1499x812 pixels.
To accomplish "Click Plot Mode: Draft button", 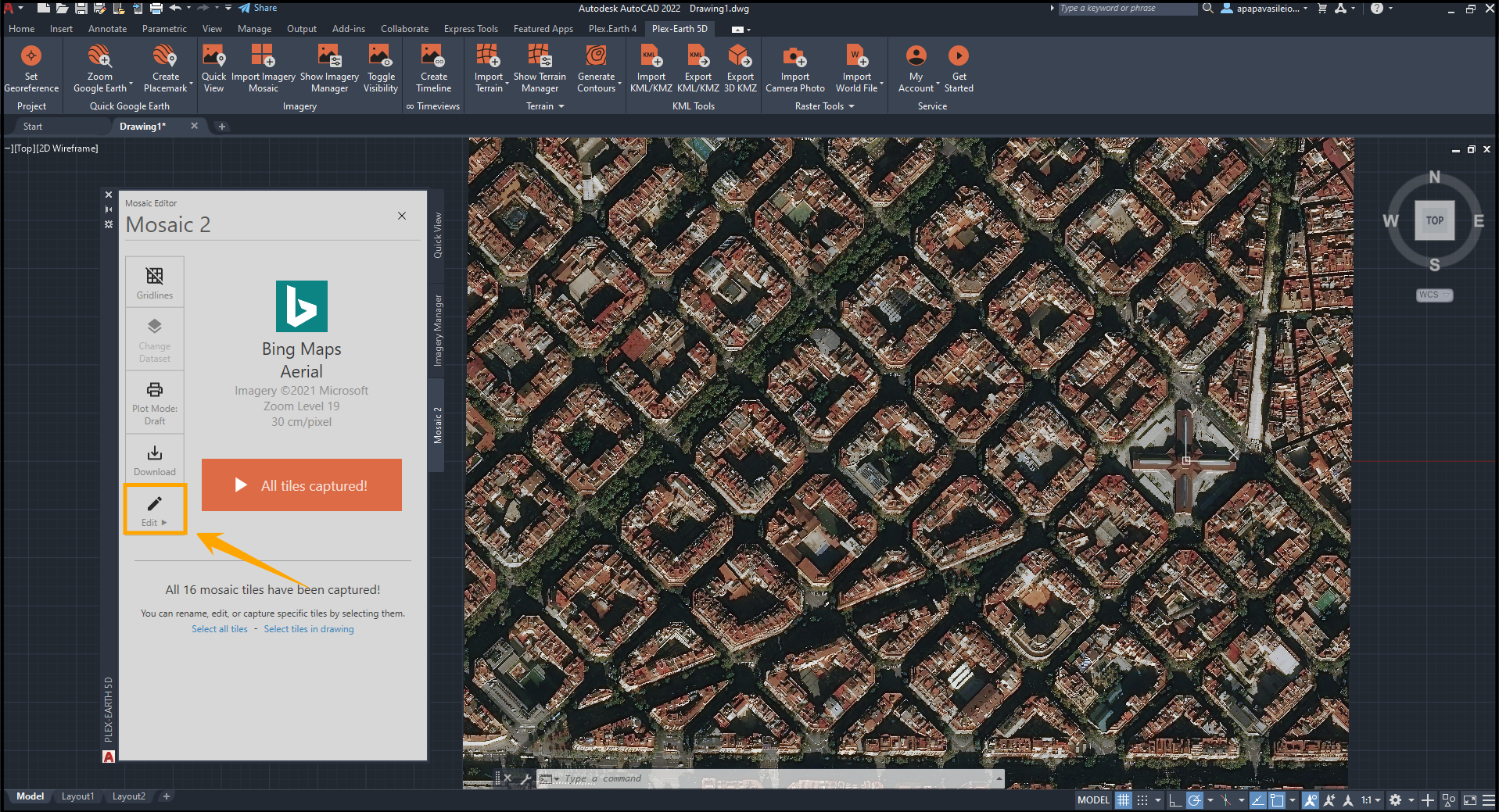I will 155,402.
